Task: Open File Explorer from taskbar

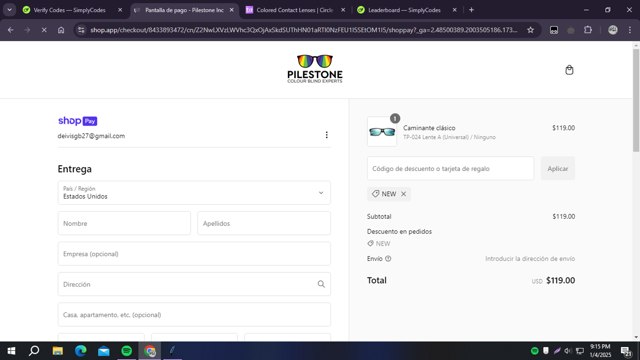Action: tap(58, 351)
